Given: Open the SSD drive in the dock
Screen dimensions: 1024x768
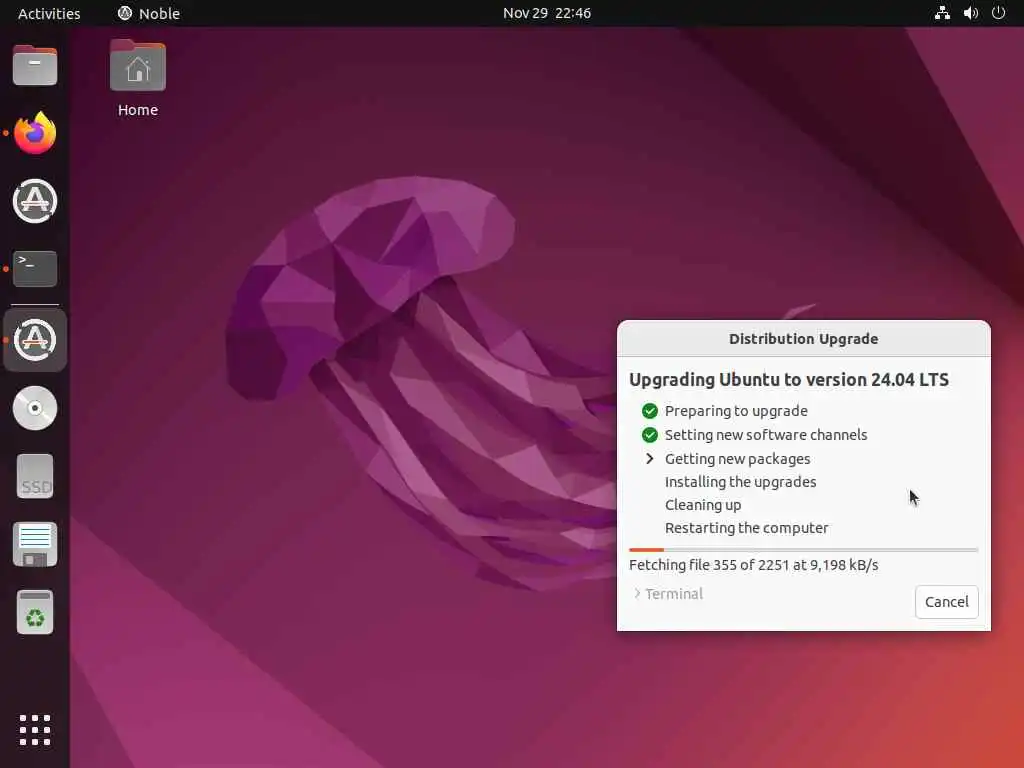Looking at the screenshot, I should pyautogui.click(x=35, y=476).
